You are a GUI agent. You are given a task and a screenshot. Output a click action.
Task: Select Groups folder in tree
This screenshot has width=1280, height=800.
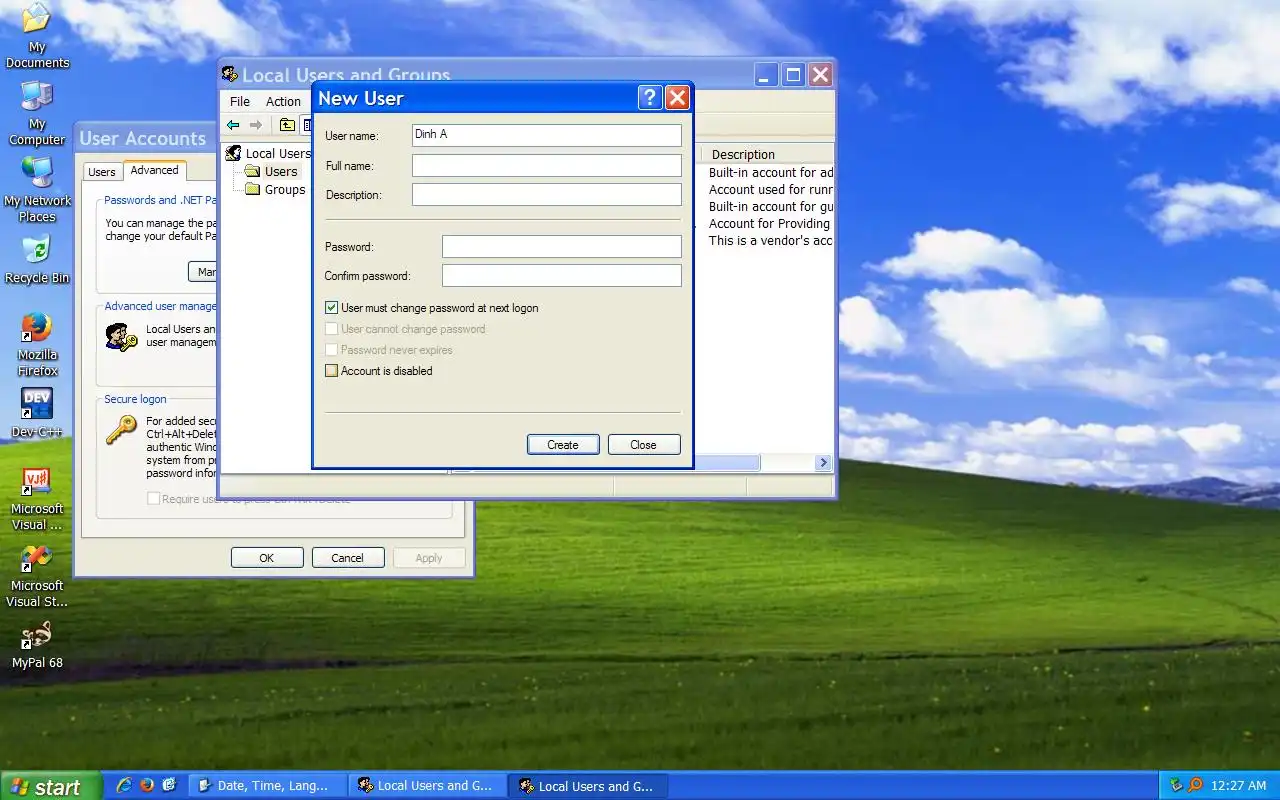pos(275,189)
